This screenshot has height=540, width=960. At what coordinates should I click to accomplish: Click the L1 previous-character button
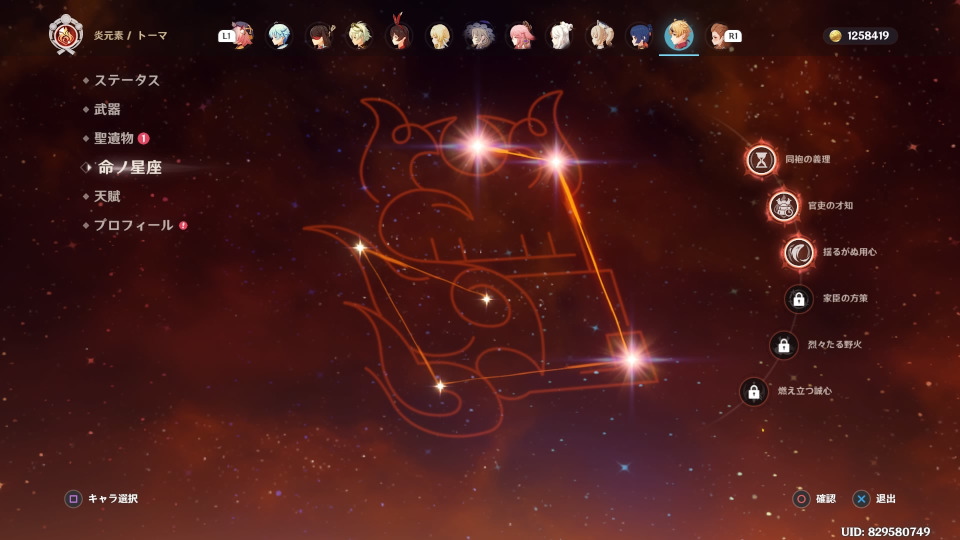[226, 36]
